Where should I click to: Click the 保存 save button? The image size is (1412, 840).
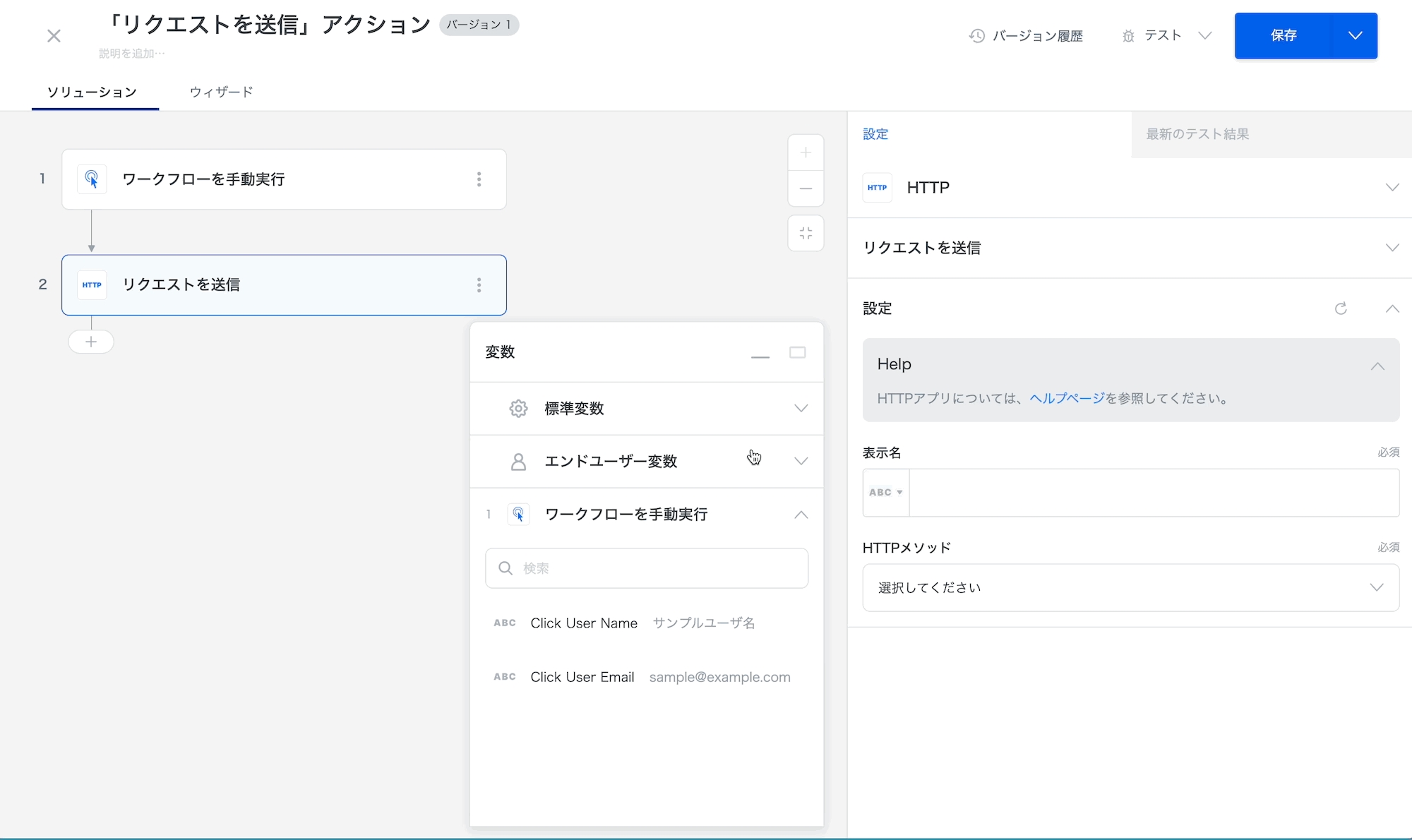[x=1283, y=35]
